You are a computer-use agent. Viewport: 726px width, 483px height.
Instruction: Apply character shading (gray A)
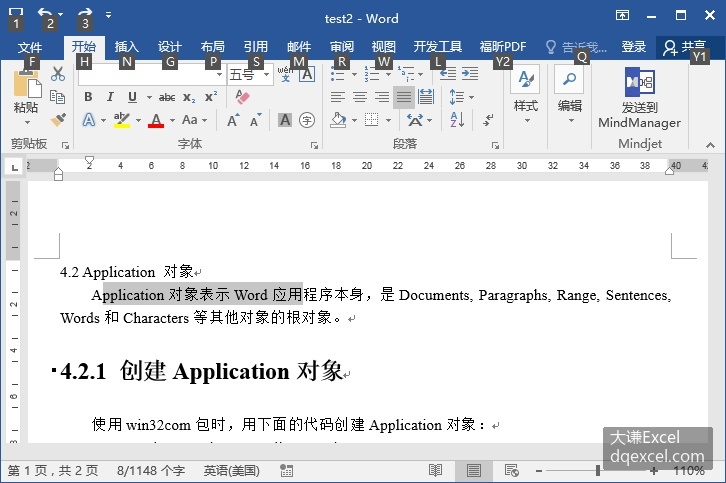[x=285, y=120]
